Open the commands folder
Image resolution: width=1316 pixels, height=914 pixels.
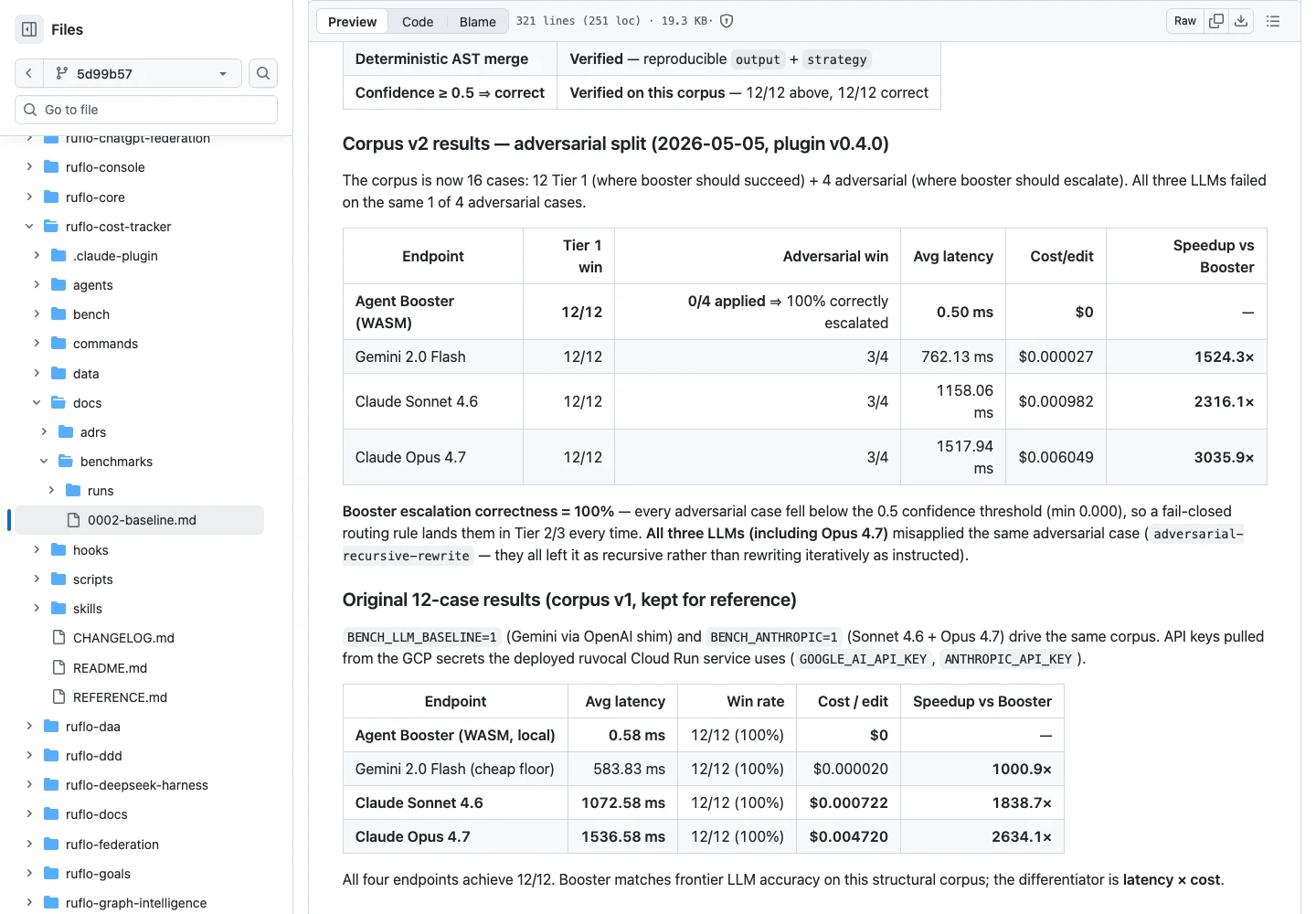coord(105,344)
